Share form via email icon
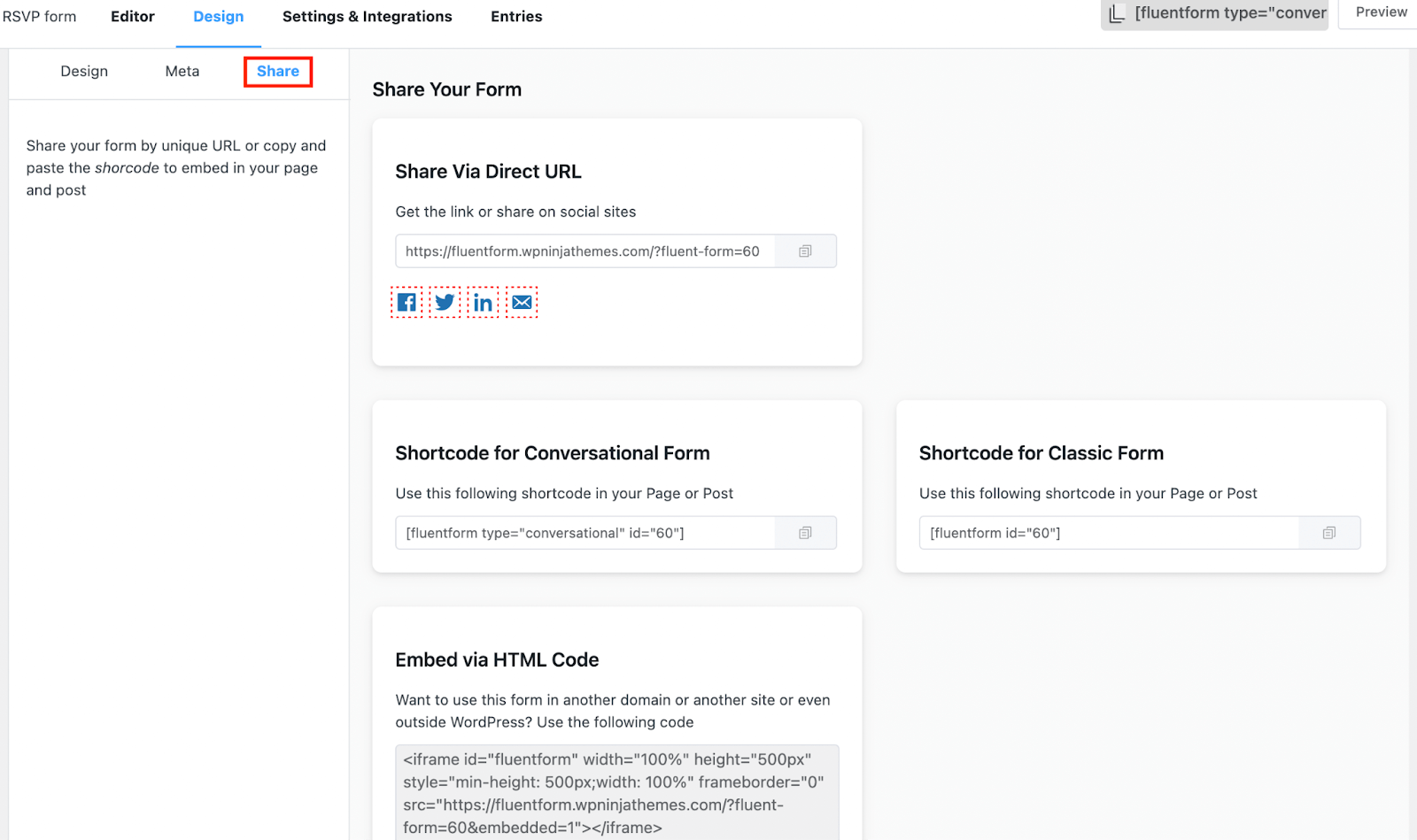Screen dimensions: 1417x840 click(522, 303)
